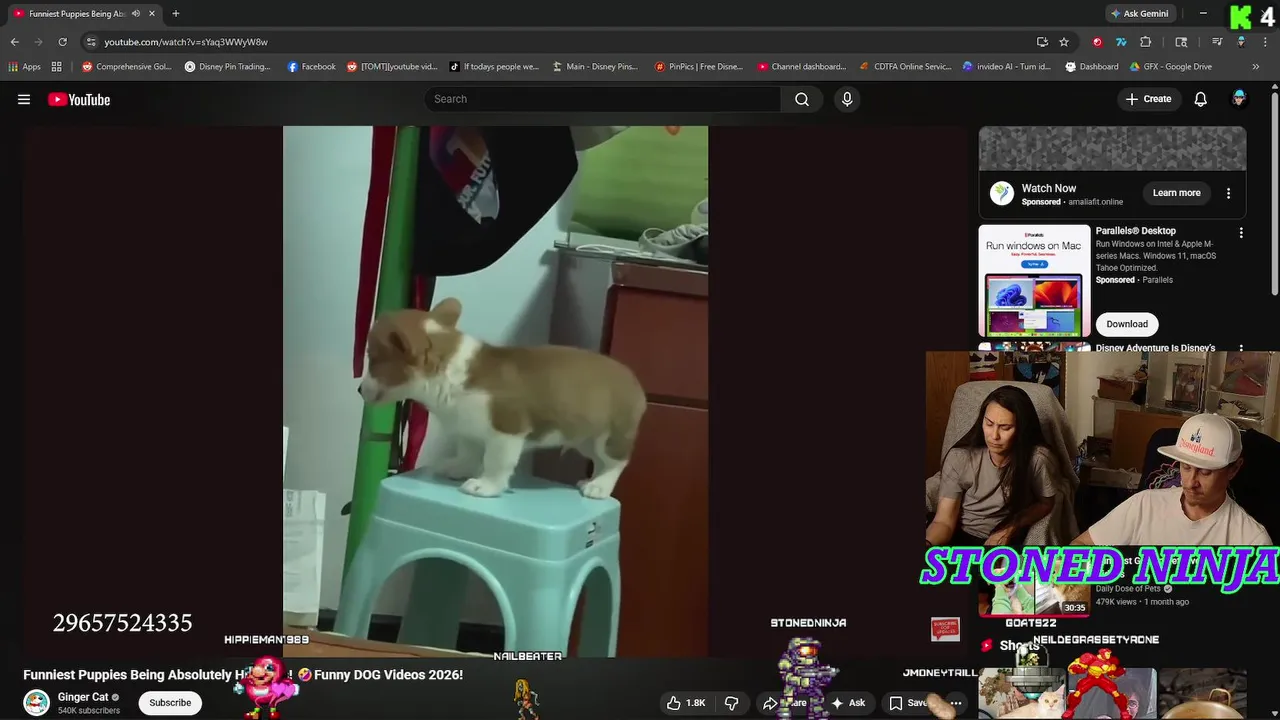Open the Facebook bookmark
Screen dimensions: 1280x720
[x=311, y=67]
